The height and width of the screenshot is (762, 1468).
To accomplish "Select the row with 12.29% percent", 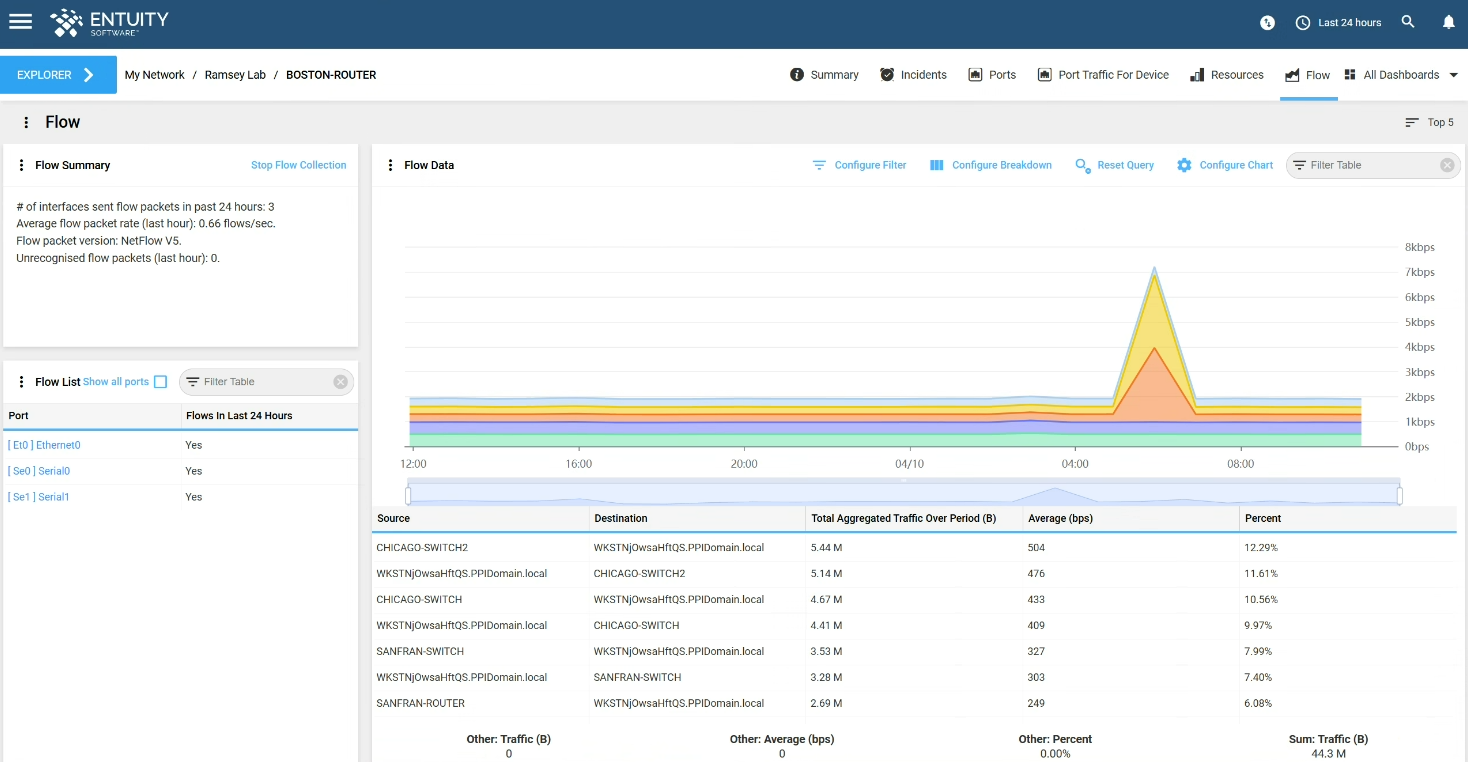I will 914,548.
